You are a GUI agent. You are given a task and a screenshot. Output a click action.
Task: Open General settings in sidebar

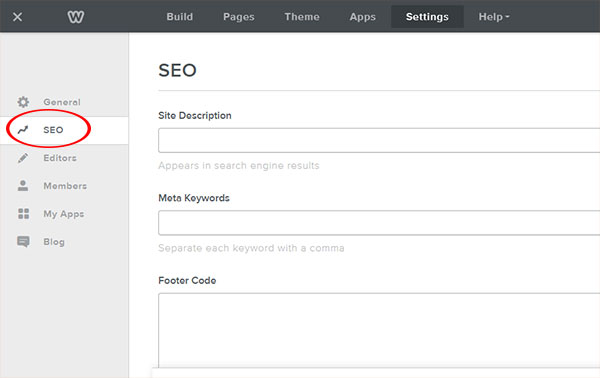coord(64,102)
